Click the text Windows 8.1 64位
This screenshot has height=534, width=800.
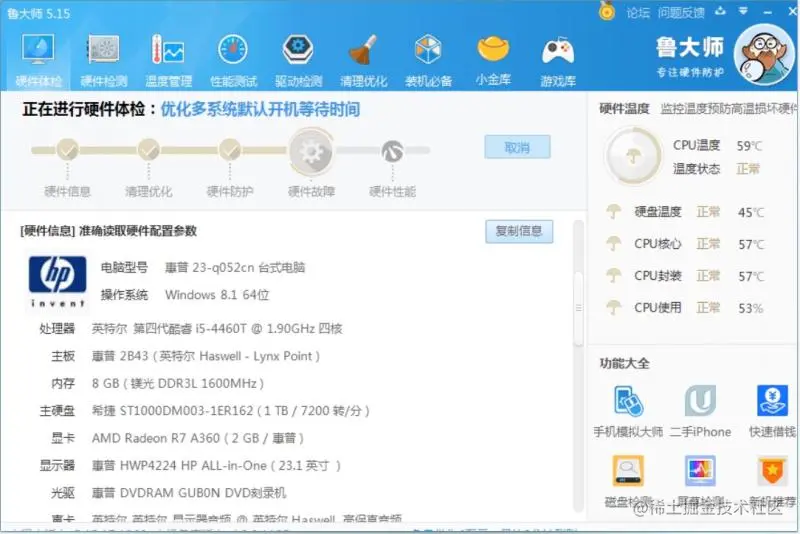coord(217,295)
